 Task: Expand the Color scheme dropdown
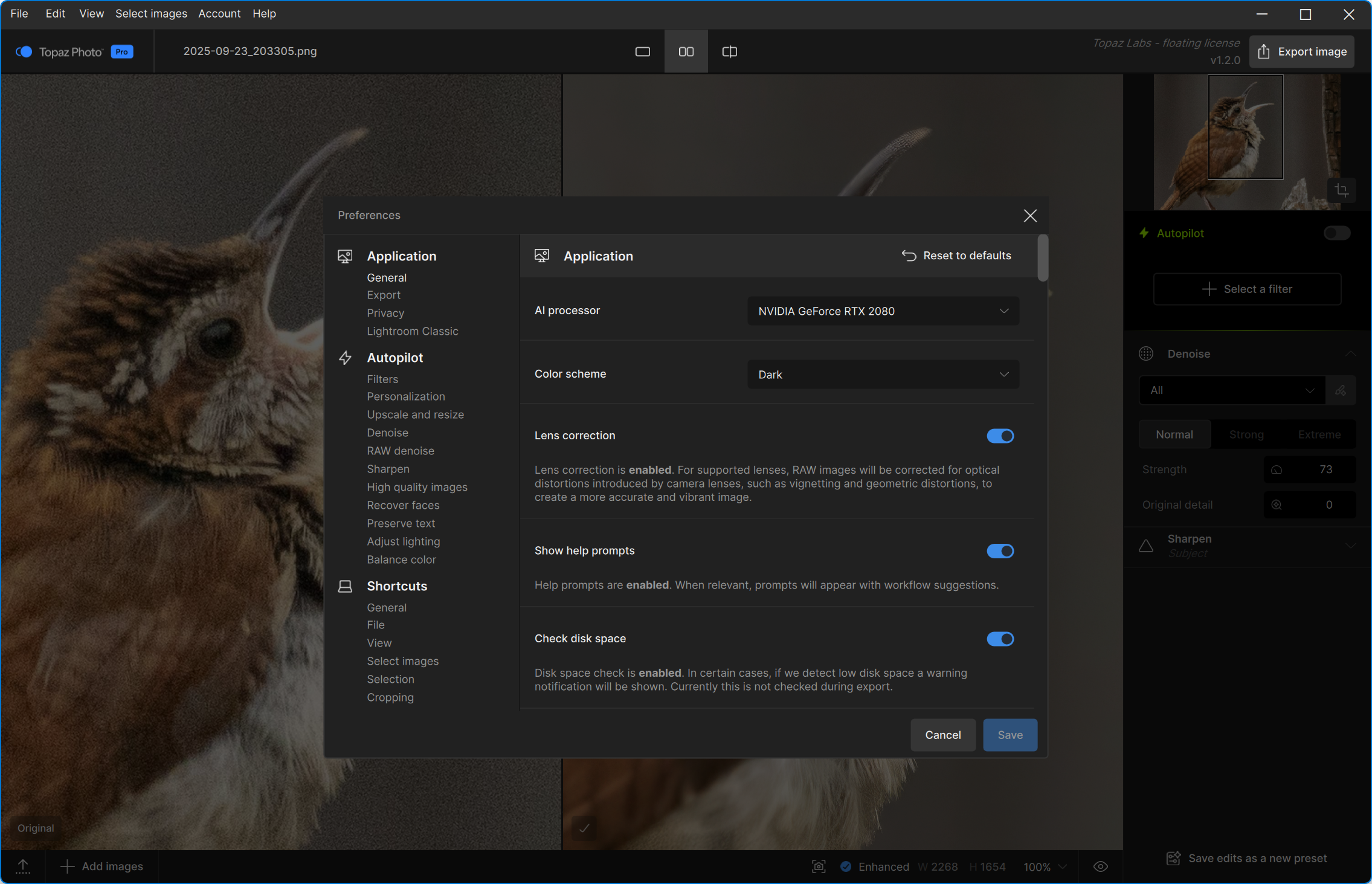[x=883, y=375]
